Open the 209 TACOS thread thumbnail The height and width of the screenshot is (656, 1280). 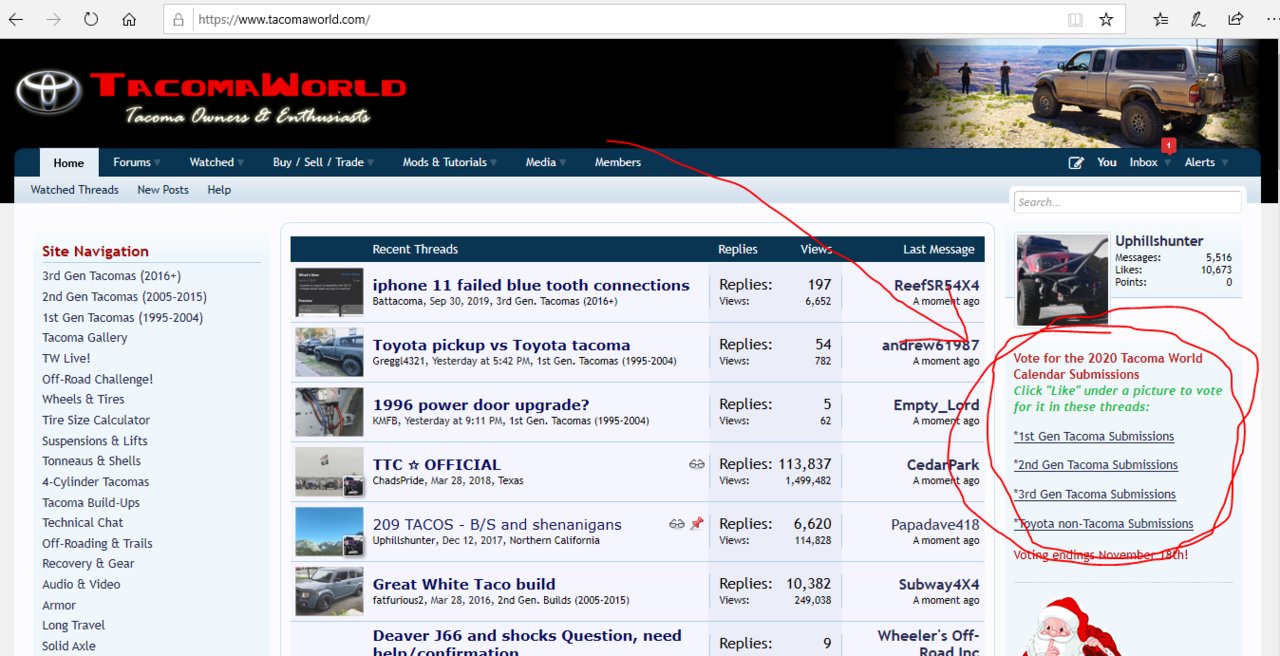pos(329,531)
